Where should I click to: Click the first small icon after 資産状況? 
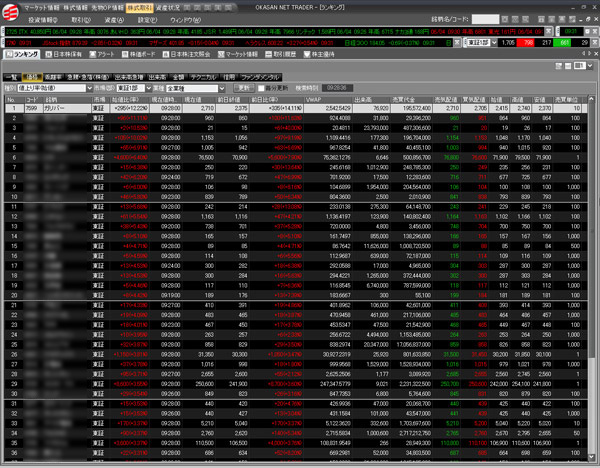coord(187,8)
